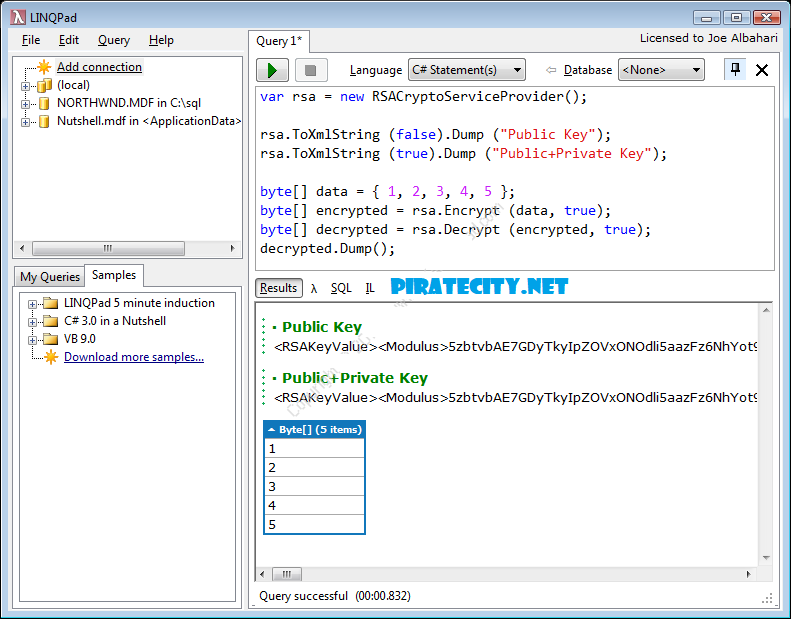
Task: Expand the NORTHWND.MDF connection node
Action: [25, 104]
